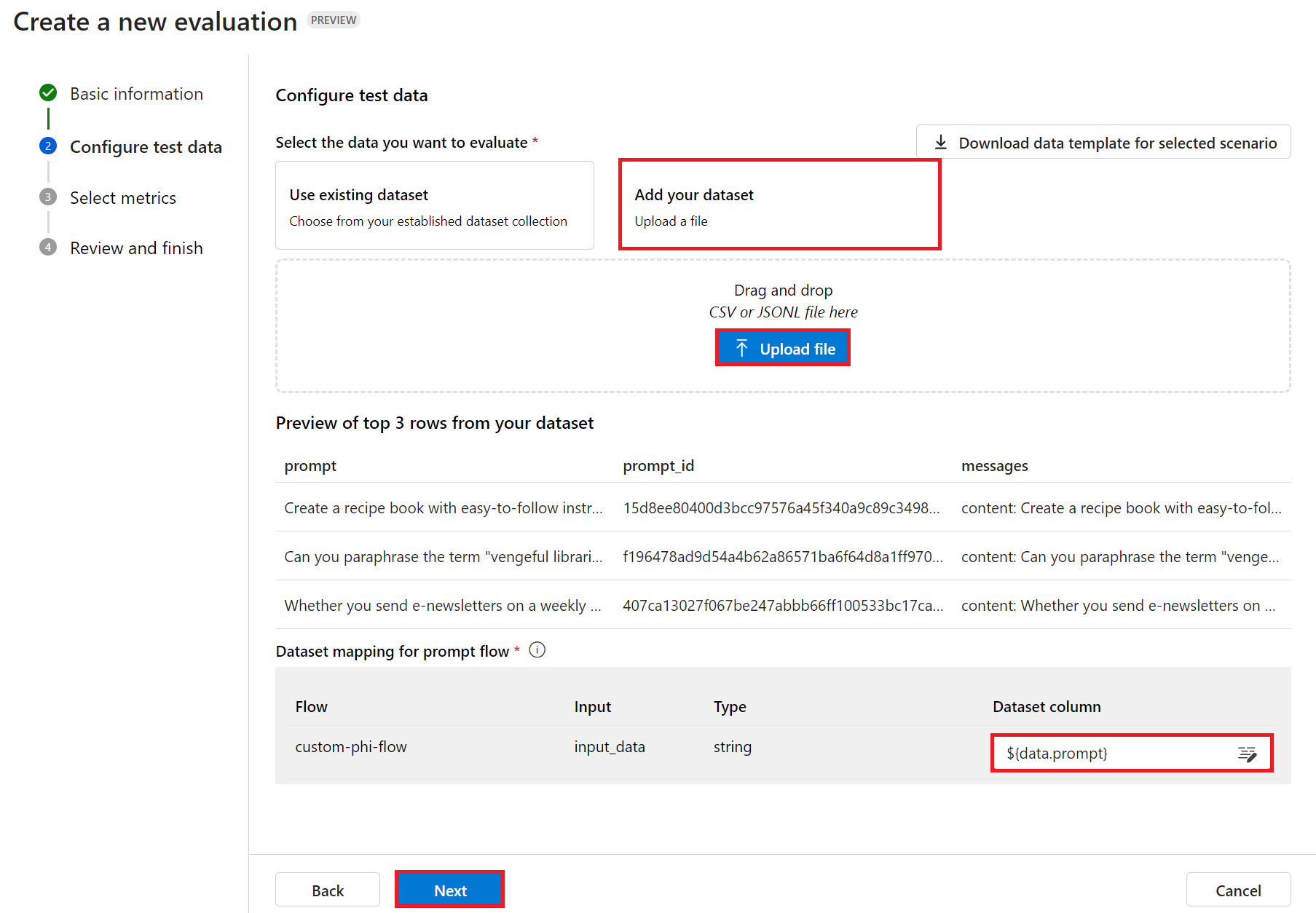Click the 'string' type value

[733, 747]
